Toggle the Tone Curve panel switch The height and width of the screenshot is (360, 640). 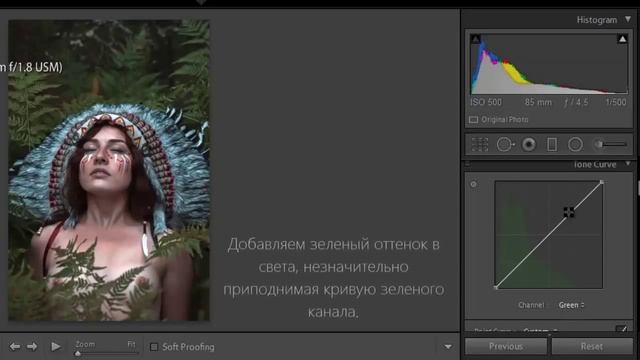468,164
